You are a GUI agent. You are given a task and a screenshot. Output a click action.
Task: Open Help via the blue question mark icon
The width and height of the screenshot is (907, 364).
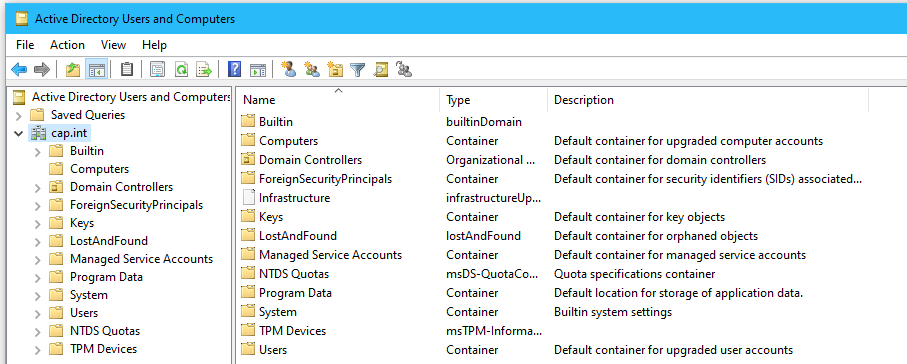234,70
